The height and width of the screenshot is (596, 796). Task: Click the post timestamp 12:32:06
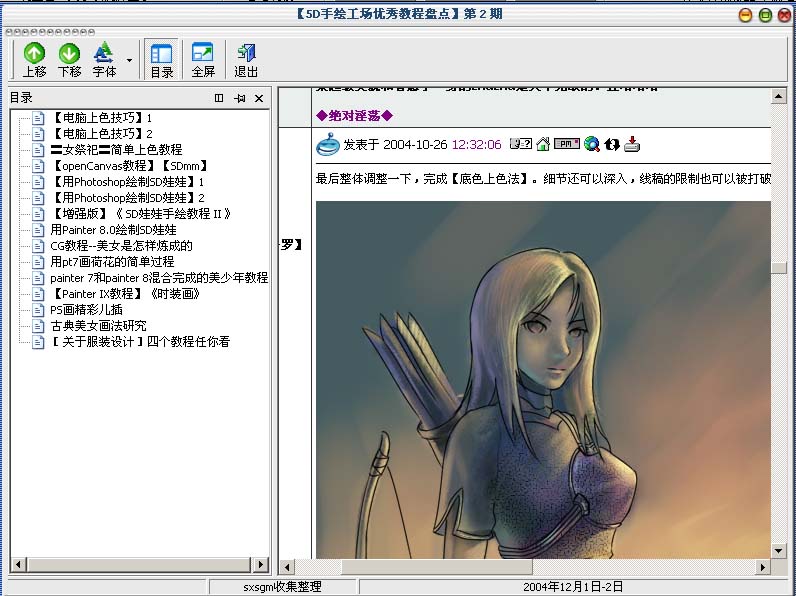[476, 145]
